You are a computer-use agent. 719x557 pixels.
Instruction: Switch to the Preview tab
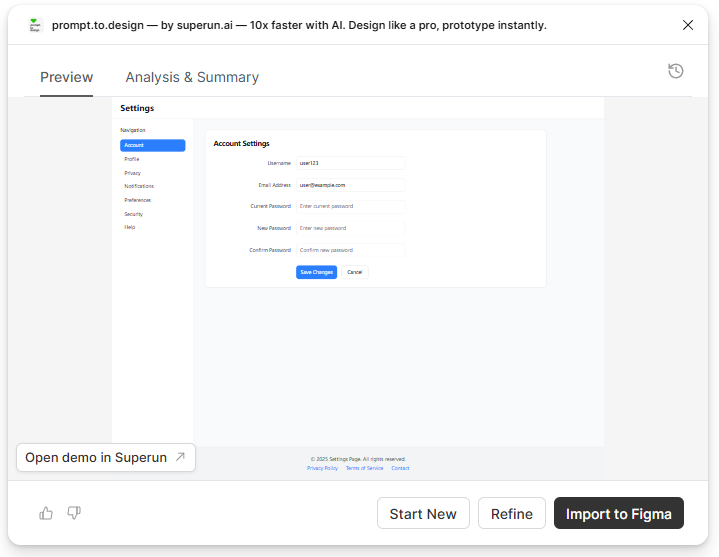pyautogui.click(x=66, y=77)
